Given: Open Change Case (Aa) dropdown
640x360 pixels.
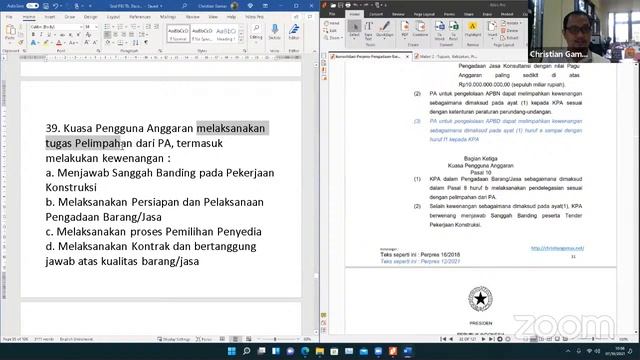Looking at the screenshot, I should tap(73, 42).
